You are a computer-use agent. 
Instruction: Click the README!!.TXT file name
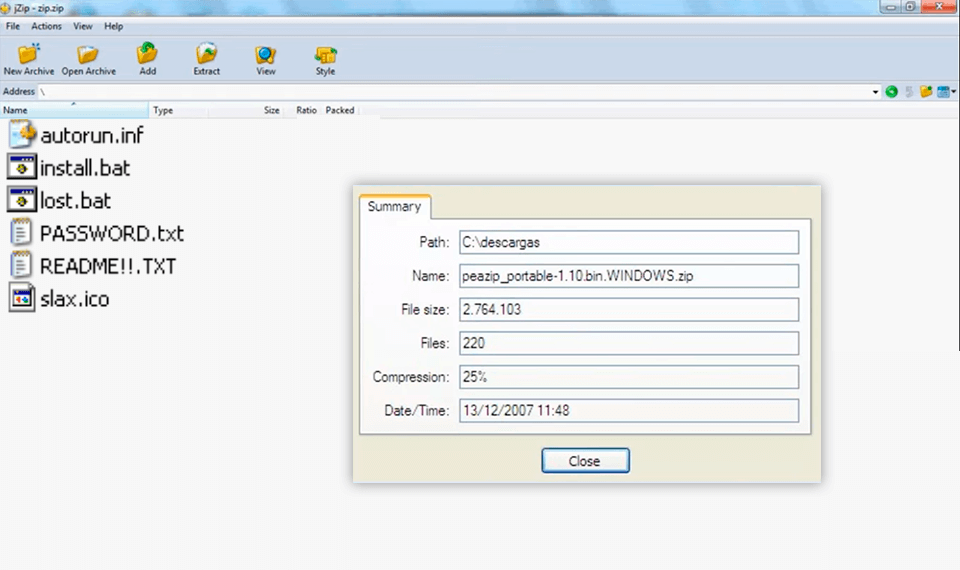pos(108,266)
